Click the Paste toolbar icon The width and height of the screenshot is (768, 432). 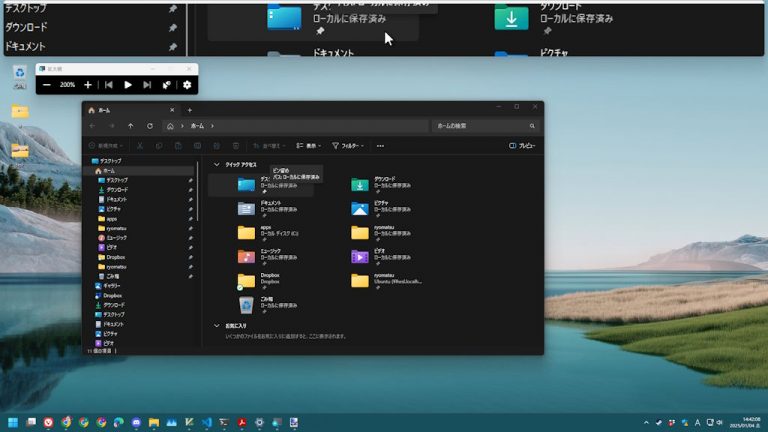(178, 145)
